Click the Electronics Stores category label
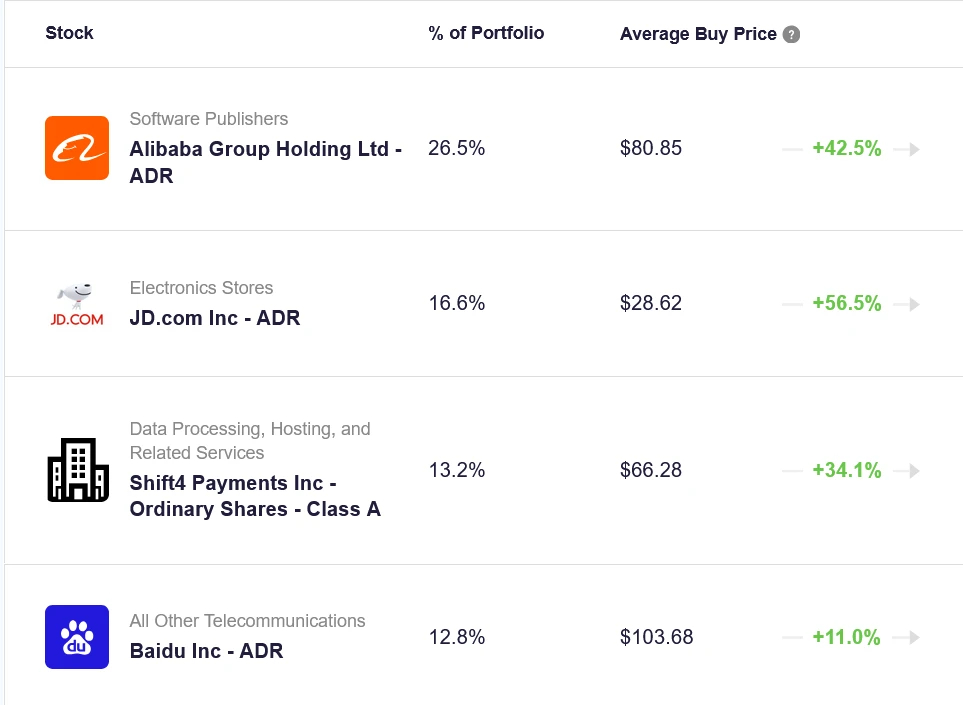Viewport: 963px width, 705px height. (201, 288)
